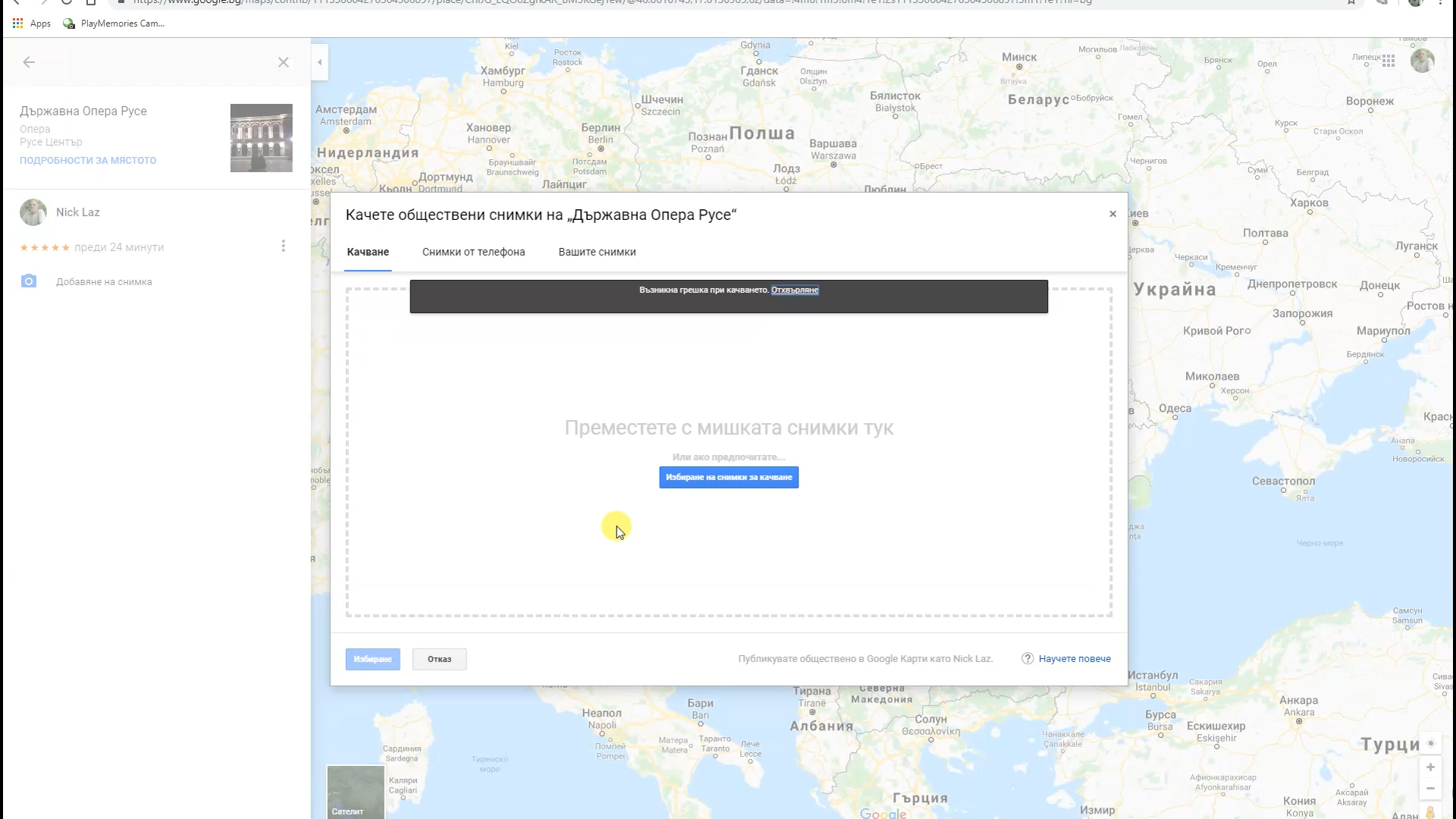Image resolution: width=1456 pixels, height=819 pixels.
Task: Zoom in on the map
Action: (1430, 767)
